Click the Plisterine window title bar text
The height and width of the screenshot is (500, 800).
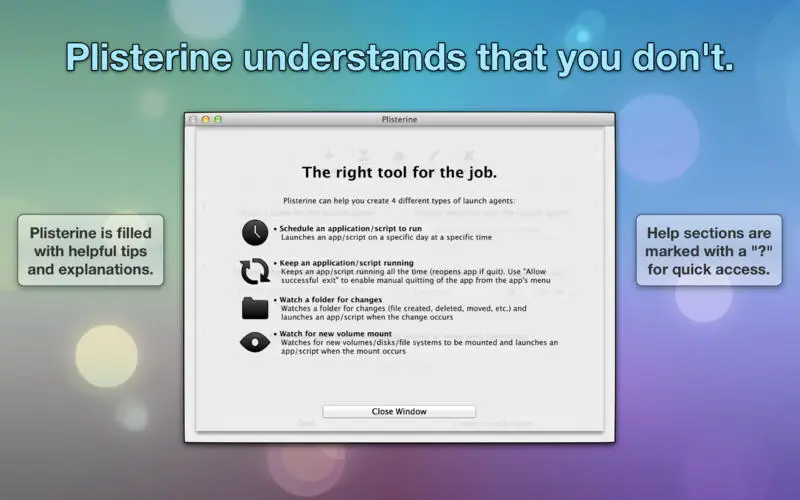[x=399, y=119]
